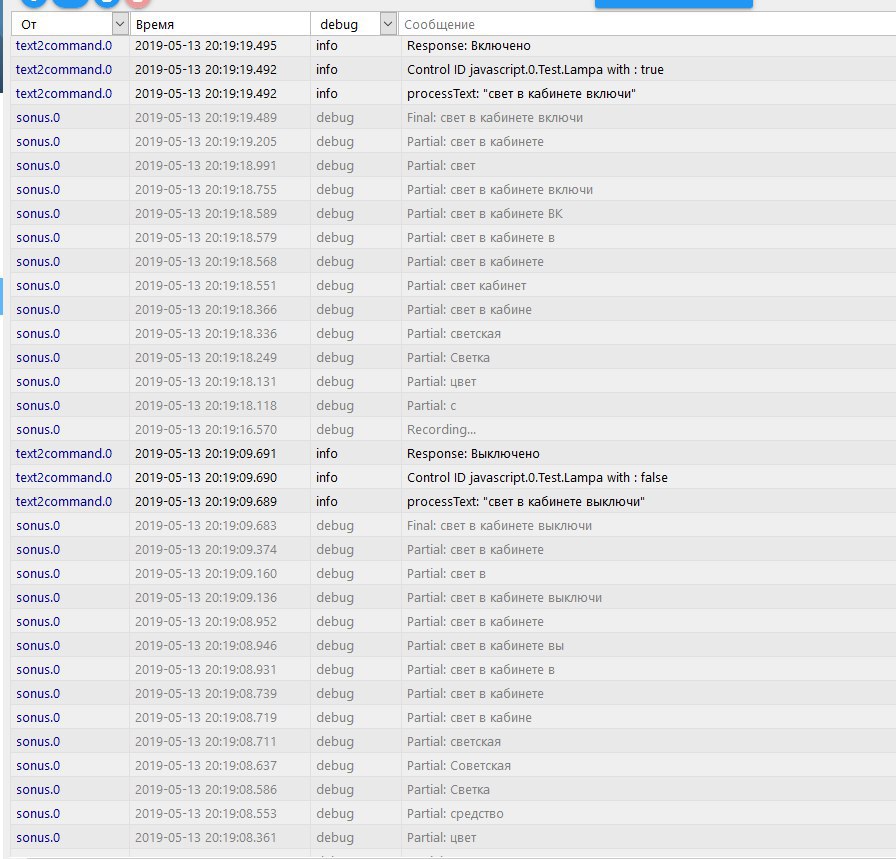Image resolution: width=896 pixels, height=859 pixels.
Task: Click timestamp 2019-05-13 20:19:18.568
Action: click(x=206, y=262)
